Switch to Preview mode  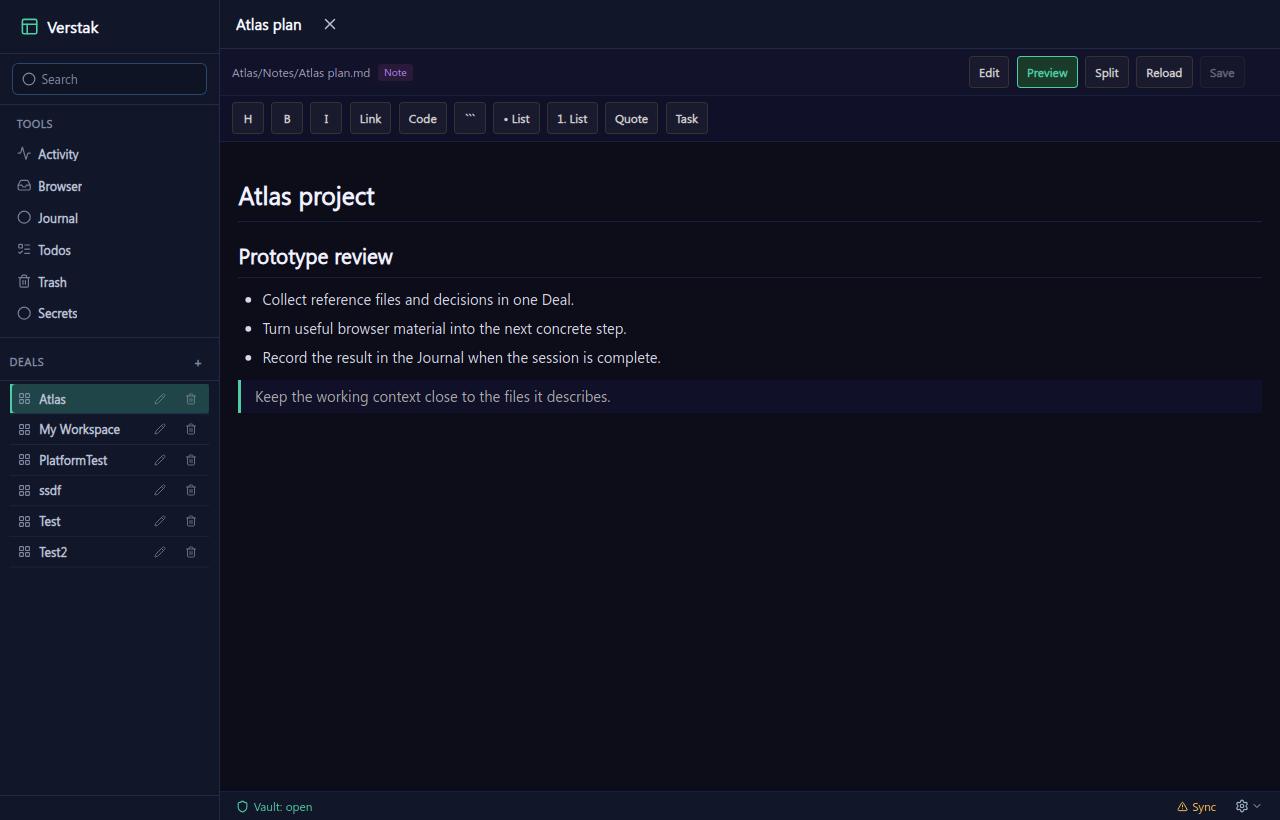click(1047, 72)
